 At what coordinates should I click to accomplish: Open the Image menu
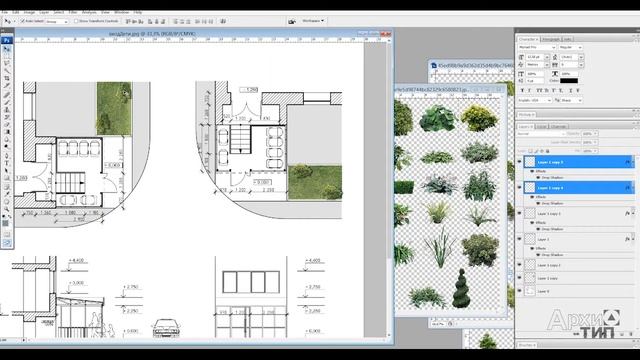point(29,12)
